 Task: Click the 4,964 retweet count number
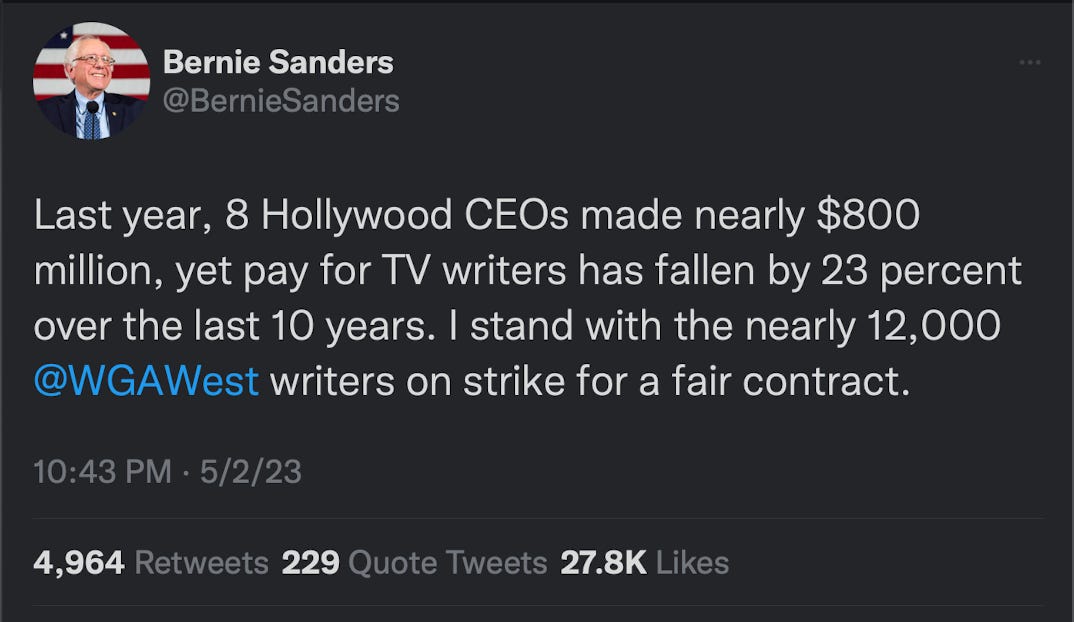[x=79, y=563]
